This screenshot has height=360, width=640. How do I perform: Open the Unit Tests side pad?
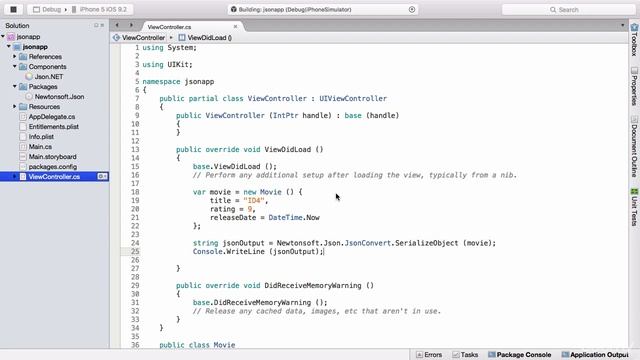tap(634, 207)
